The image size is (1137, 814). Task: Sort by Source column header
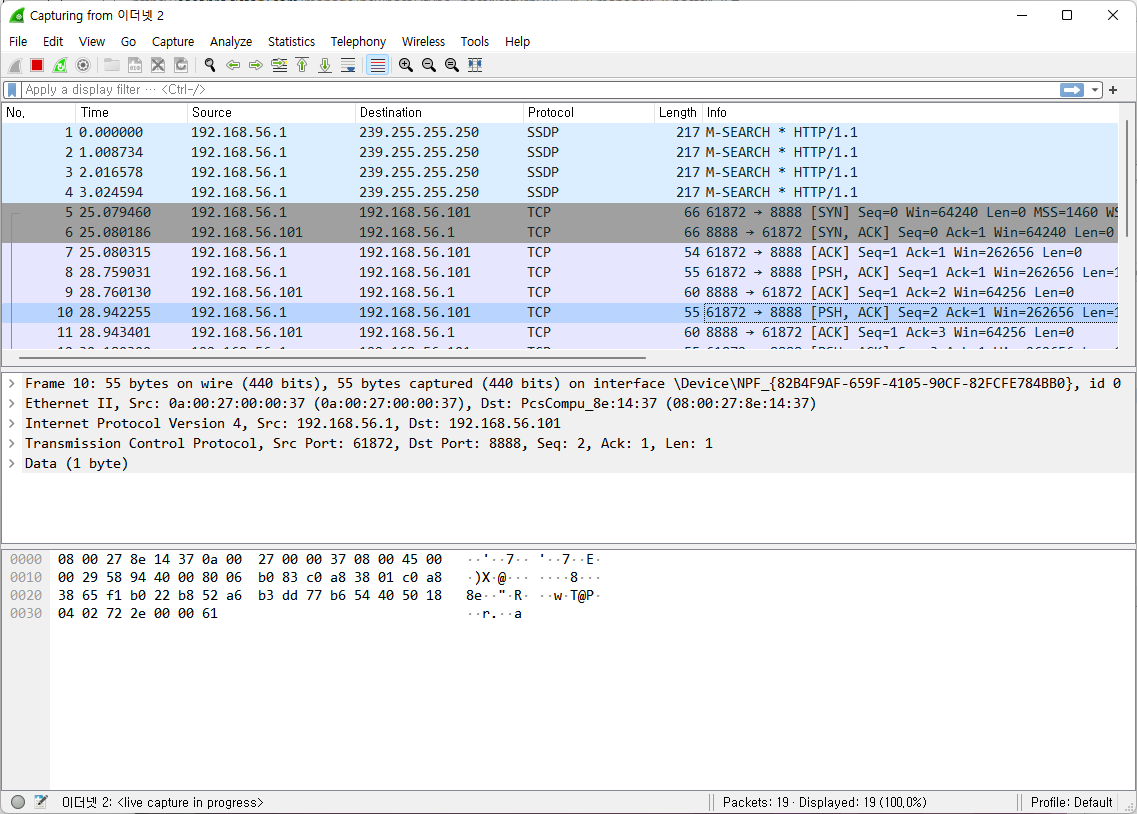pos(271,112)
